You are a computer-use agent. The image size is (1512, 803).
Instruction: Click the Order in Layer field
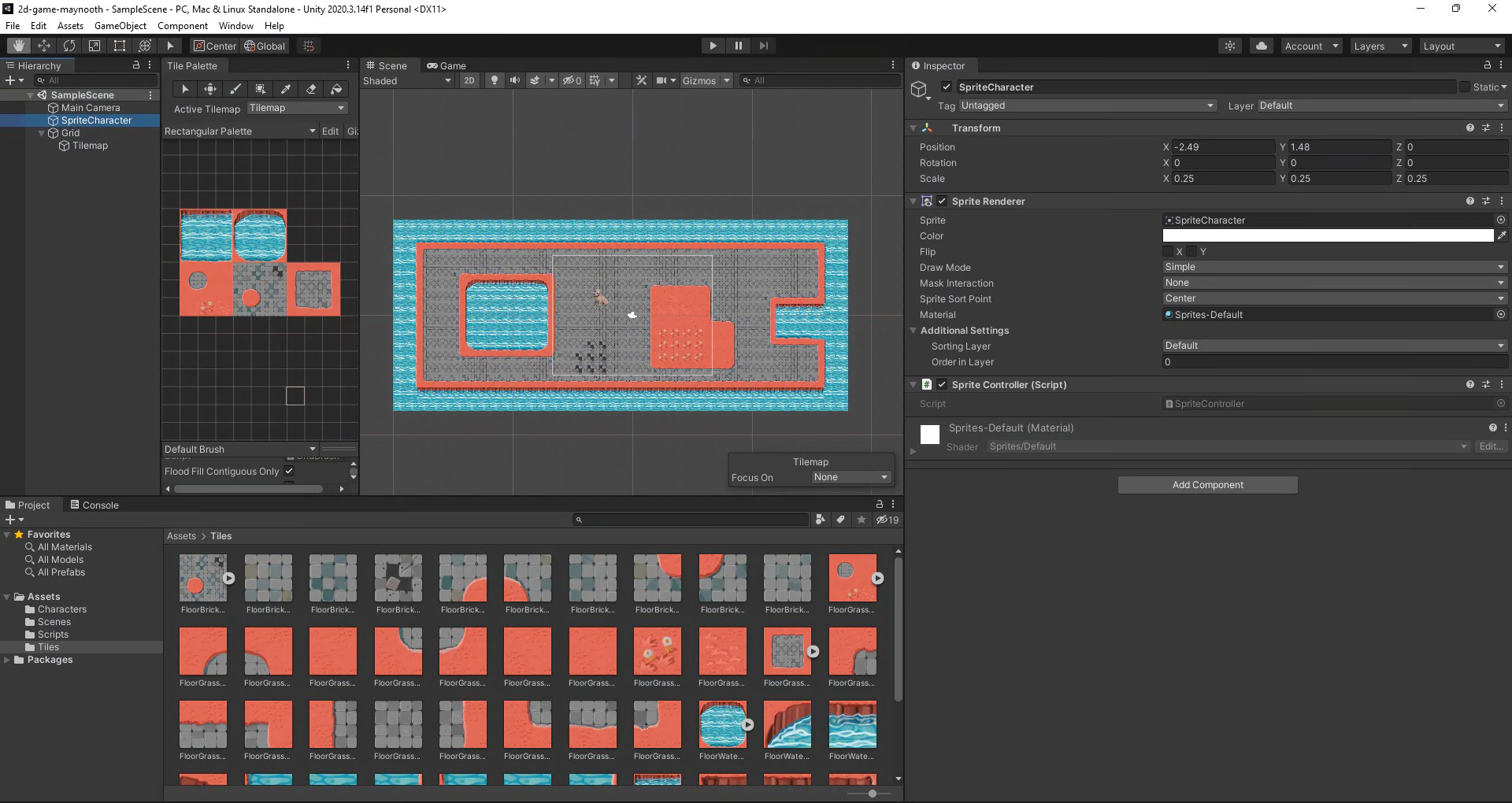pos(1335,362)
